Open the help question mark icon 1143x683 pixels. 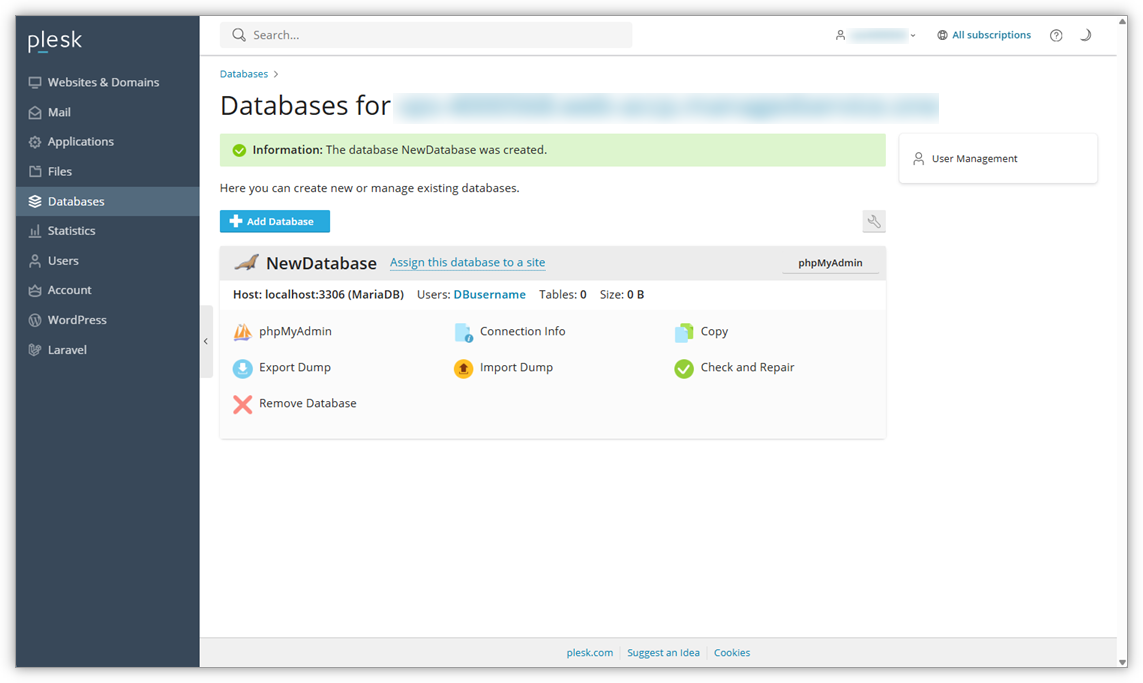click(x=1056, y=35)
